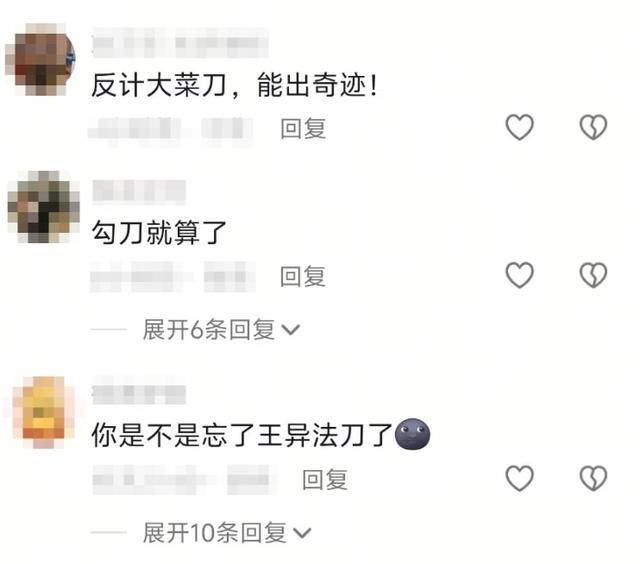Screen dimensions: 640x564
Task: Open first commenter's pixelated avatar
Action: [x=41, y=60]
